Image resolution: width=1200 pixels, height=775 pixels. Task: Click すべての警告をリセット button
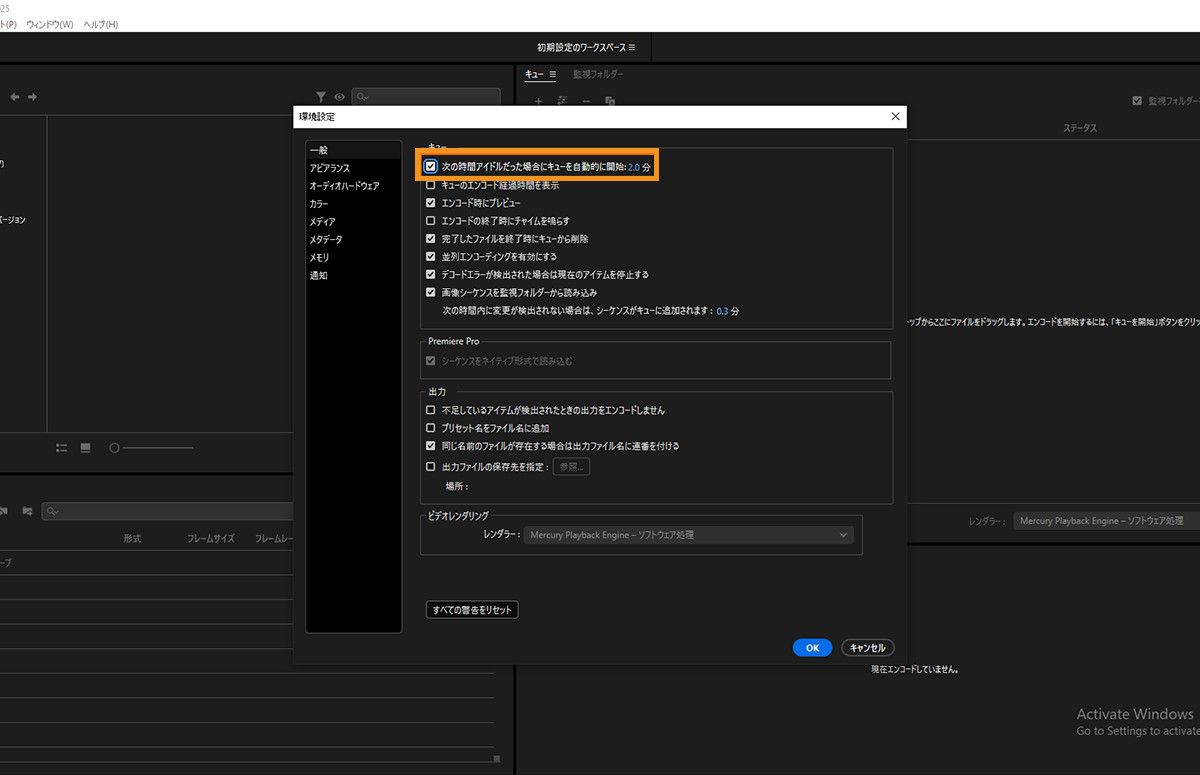coord(472,610)
